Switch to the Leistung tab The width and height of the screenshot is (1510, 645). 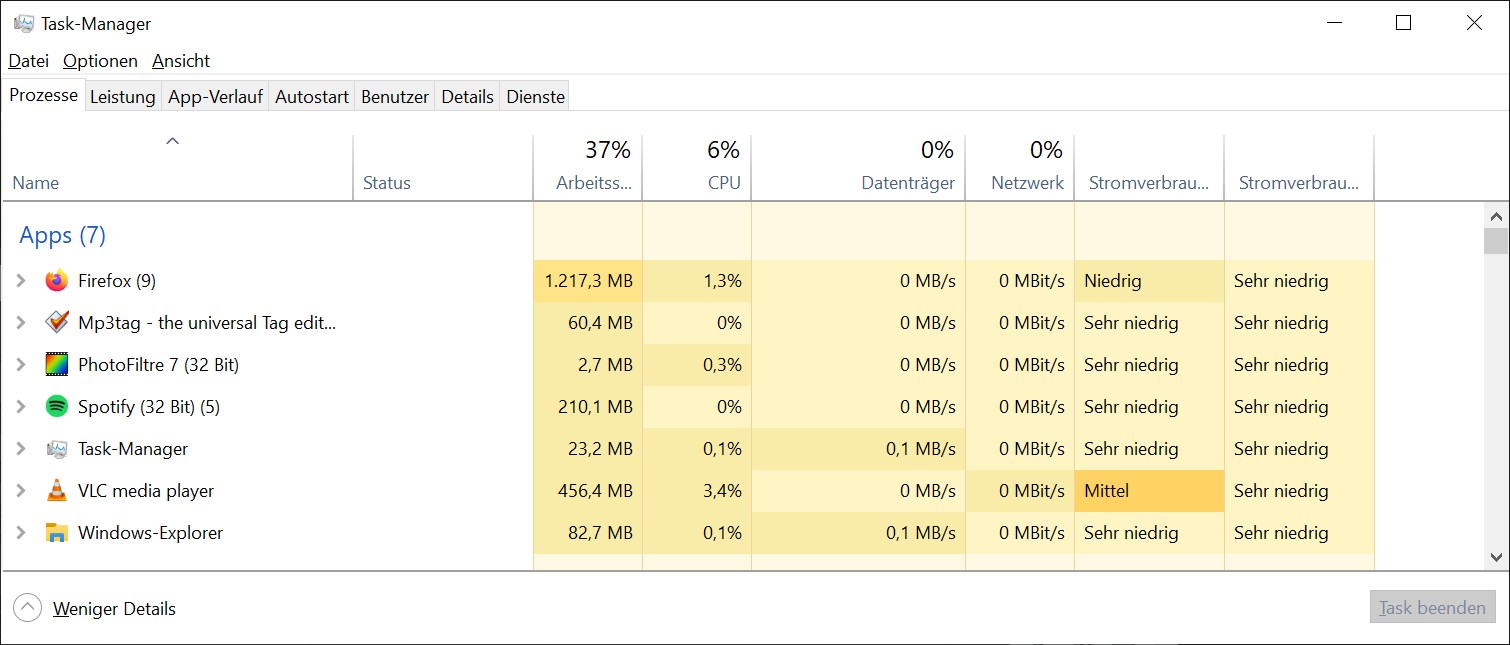(122, 97)
